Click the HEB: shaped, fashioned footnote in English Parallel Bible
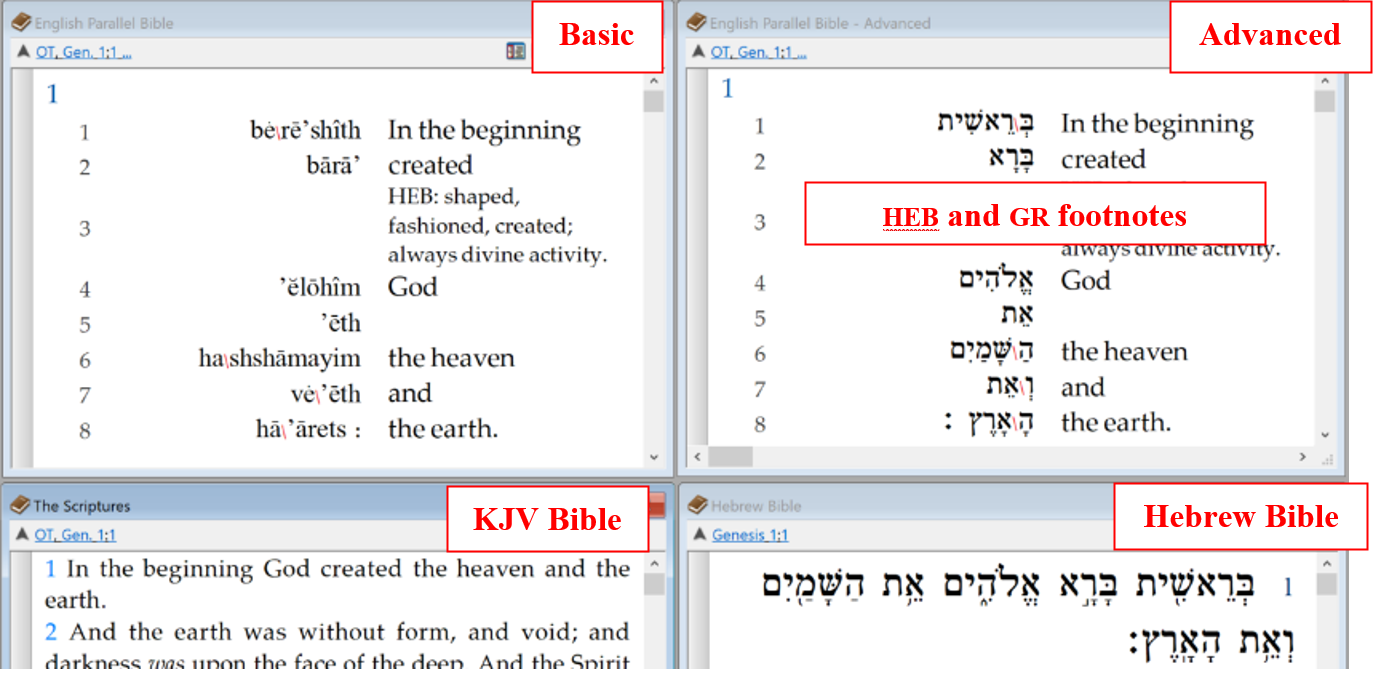1377x673 pixels. [x=497, y=225]
